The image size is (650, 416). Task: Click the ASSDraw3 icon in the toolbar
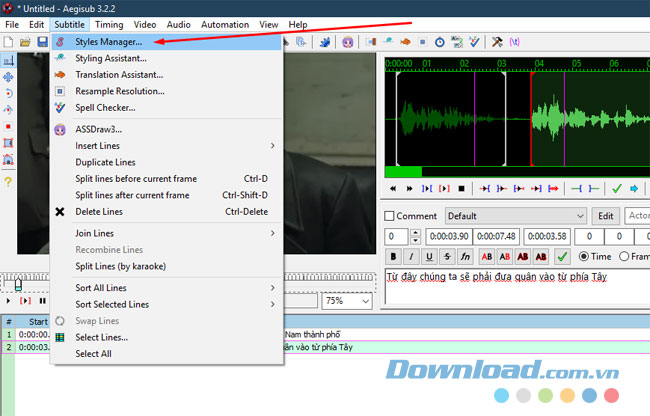pos(347,42)
